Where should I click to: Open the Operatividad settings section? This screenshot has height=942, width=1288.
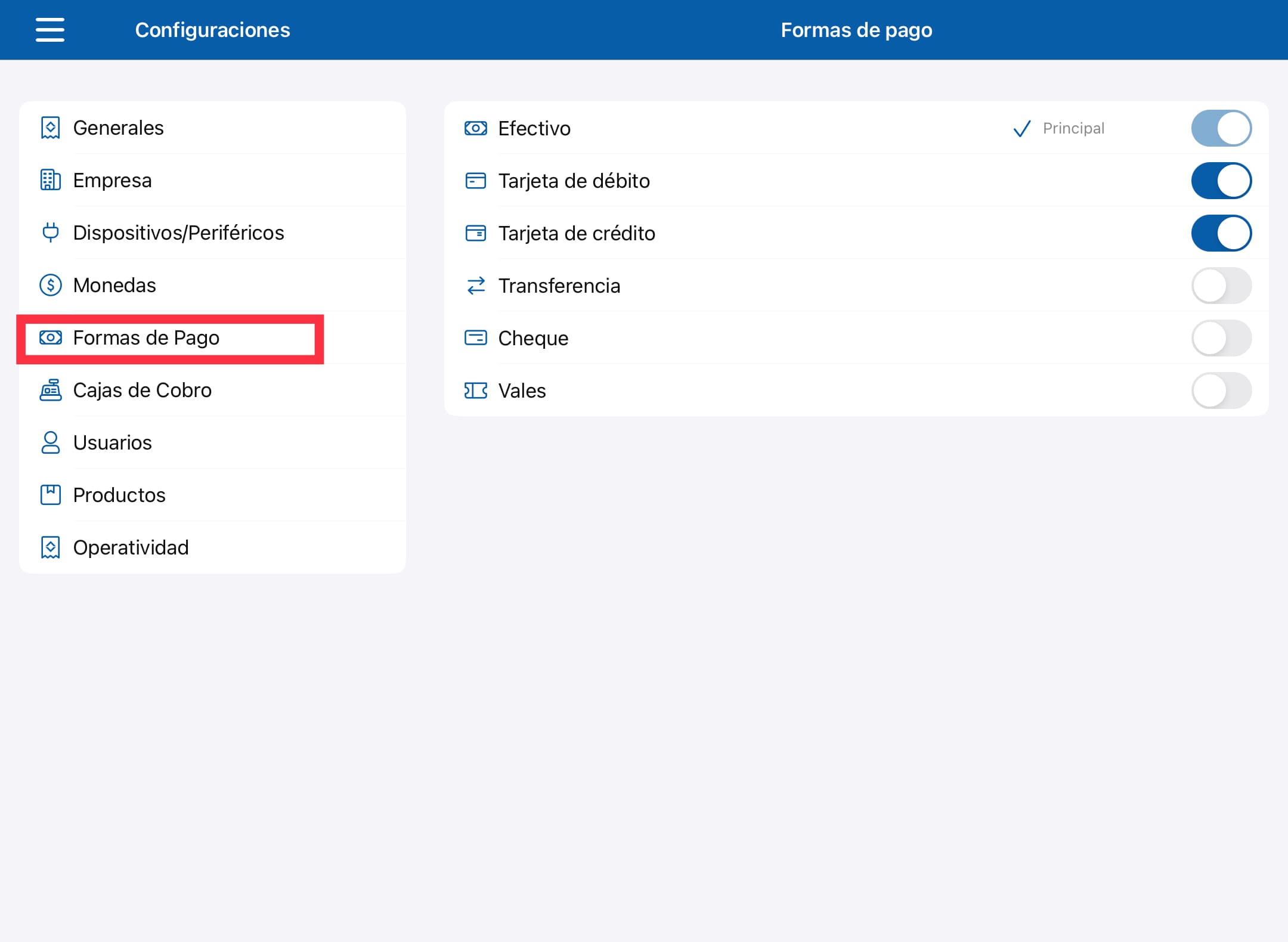pyautogui.click(x=212, y=547)
